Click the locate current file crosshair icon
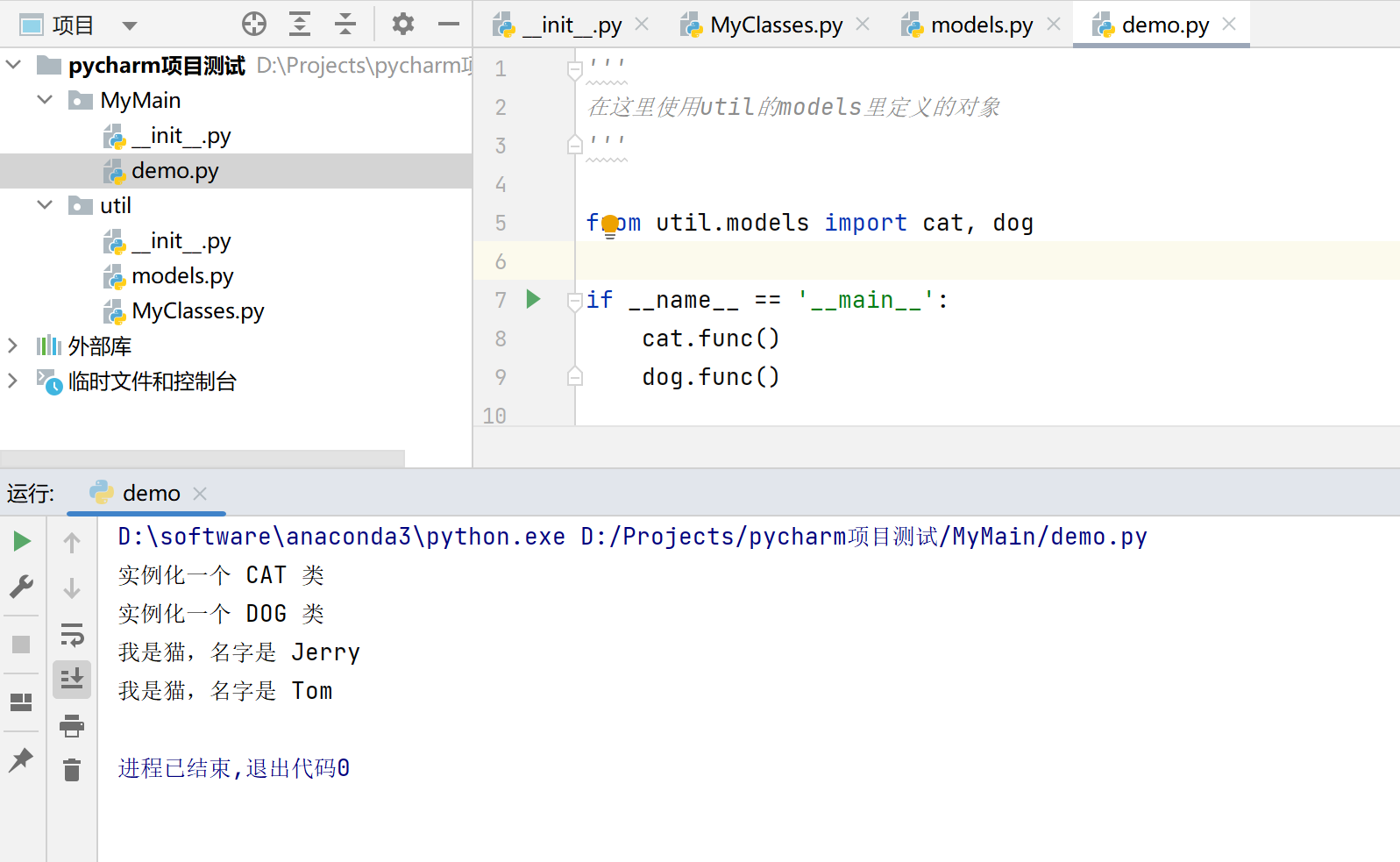 (254, 25)
